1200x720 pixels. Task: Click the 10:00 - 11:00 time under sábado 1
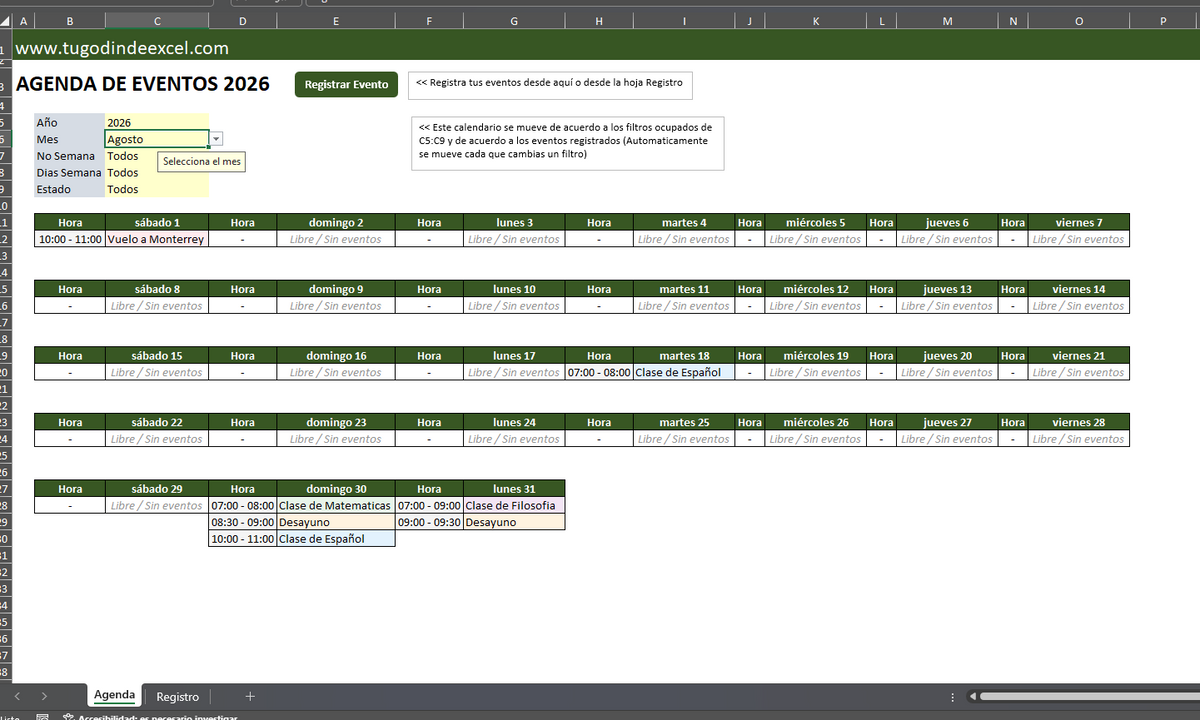coord(70,239)
